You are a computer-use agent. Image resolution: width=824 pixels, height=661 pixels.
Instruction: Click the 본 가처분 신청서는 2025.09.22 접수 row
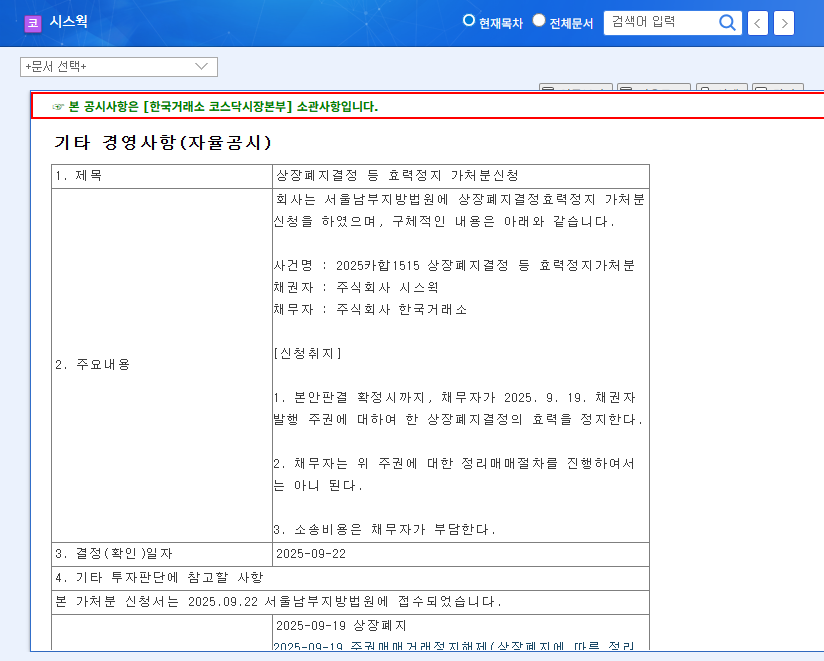pyautogui.click(x=351, y=602)
